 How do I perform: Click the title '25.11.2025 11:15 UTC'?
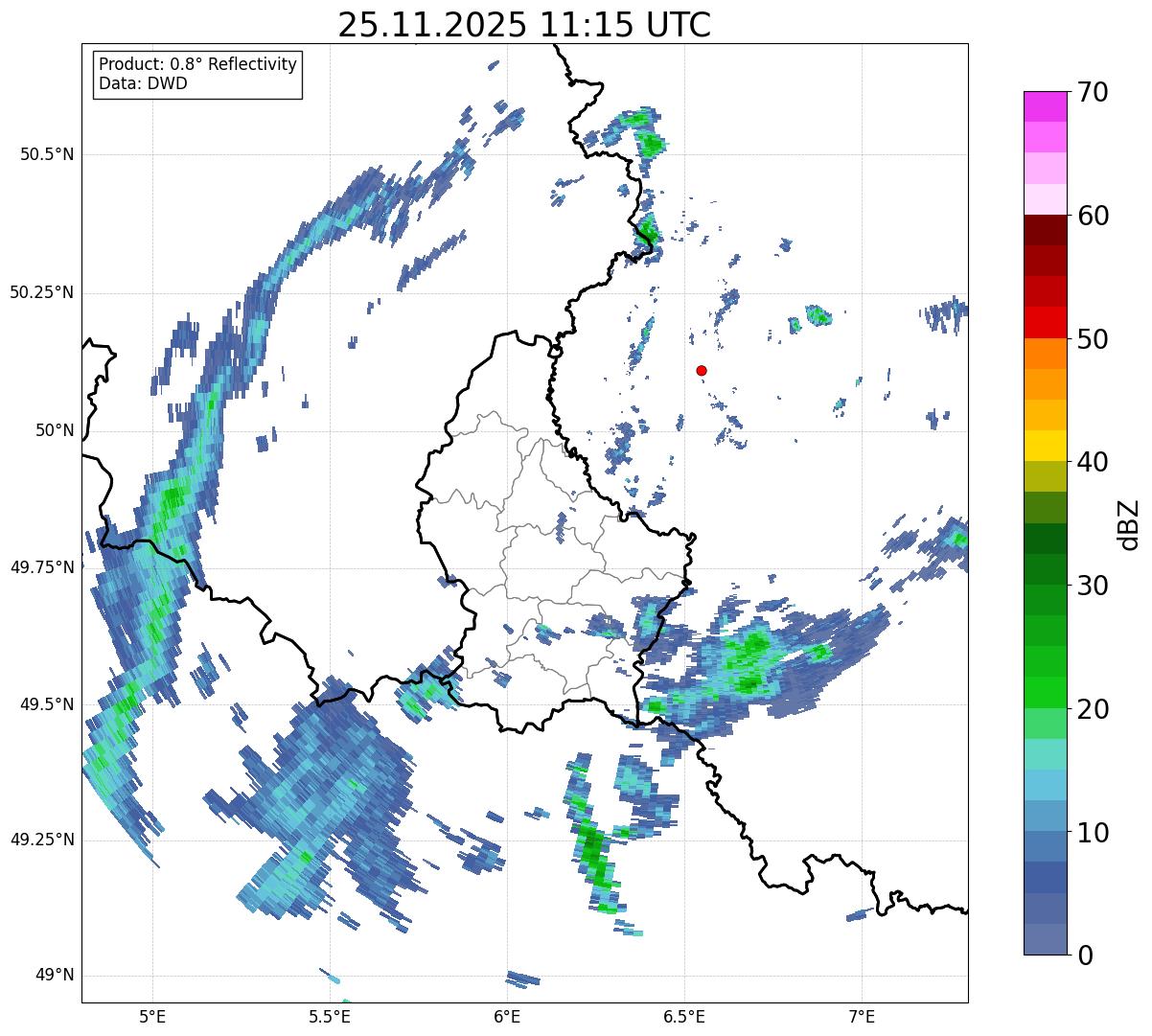[524, 25]
